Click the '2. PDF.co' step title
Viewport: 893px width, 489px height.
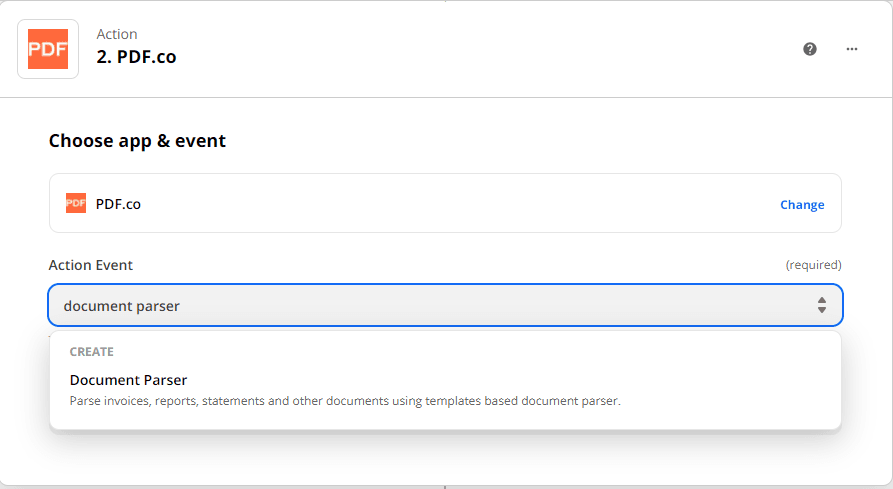pyautogui.click(x=136, y=57)
